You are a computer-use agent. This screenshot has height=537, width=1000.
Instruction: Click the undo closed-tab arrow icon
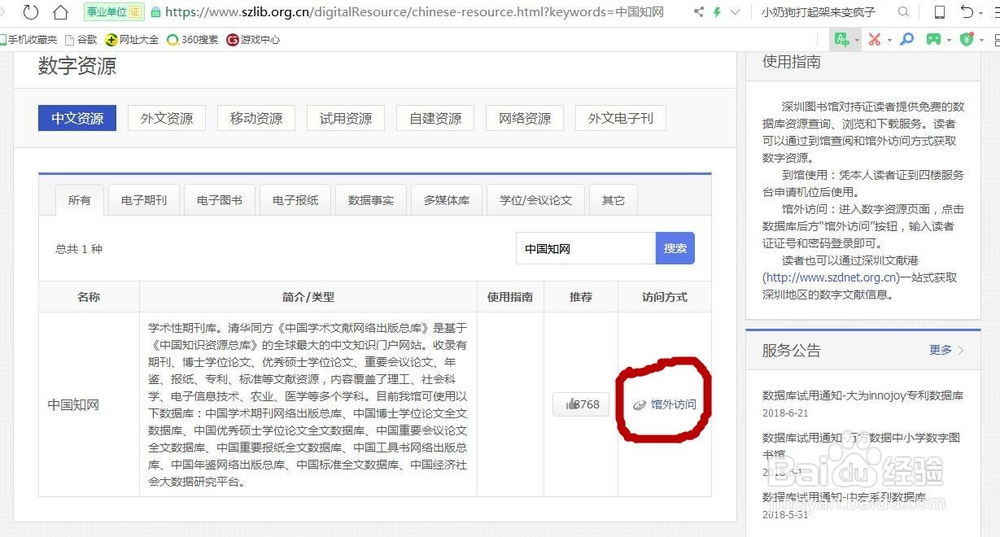pos(967,11)
